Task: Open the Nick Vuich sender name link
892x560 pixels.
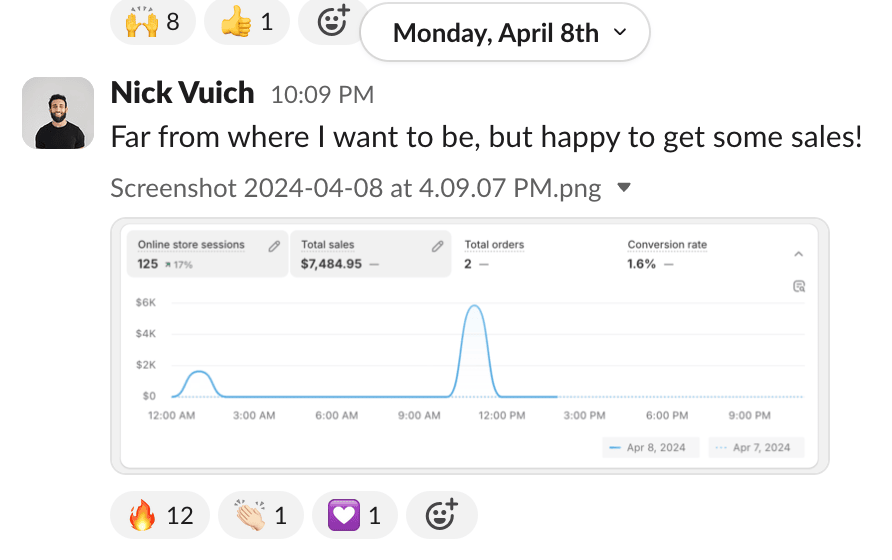Action: point(182,94)
